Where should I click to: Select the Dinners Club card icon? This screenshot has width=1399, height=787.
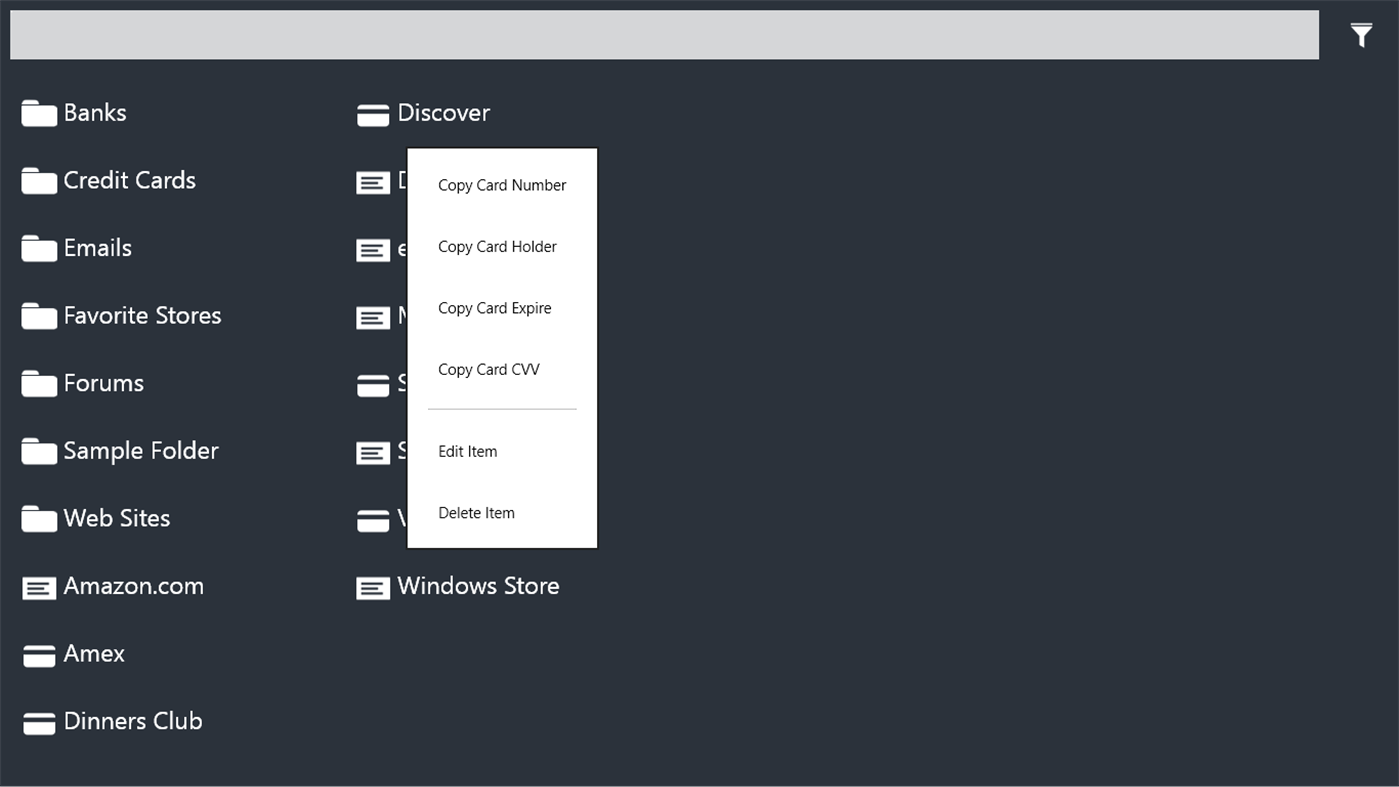click(39, 722)
